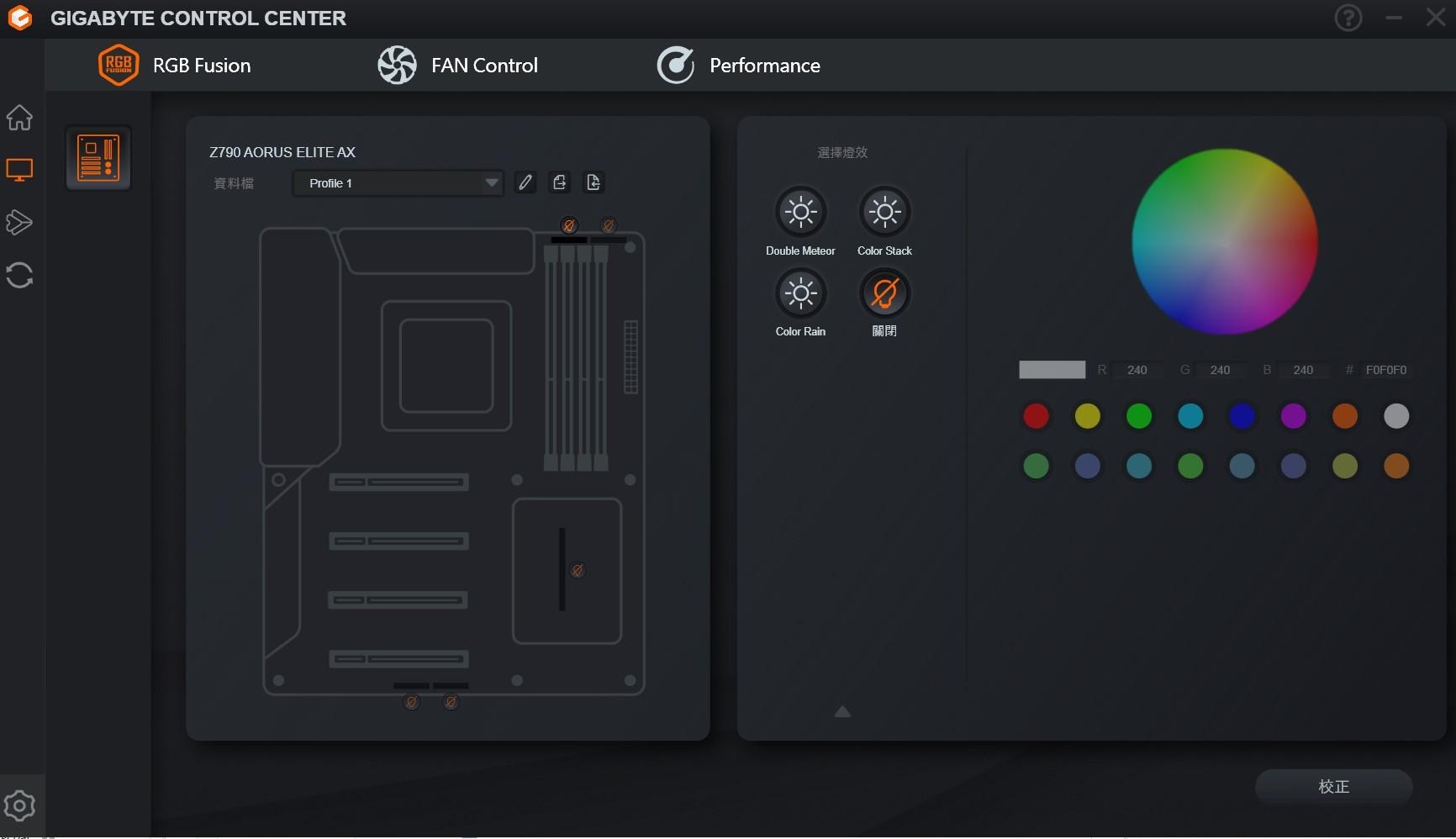The height and width of the screenshot is (839, 1456).
Task: Open the arrow-shaped sidebar icon
Action: coord(19,223)
